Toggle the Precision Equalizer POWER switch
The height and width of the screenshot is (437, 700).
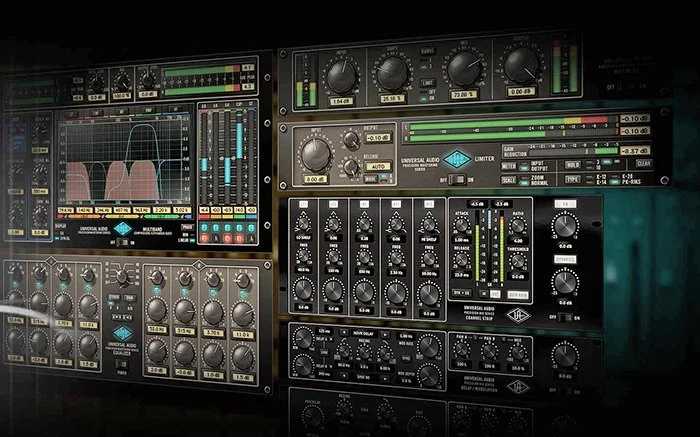(121, 363)
